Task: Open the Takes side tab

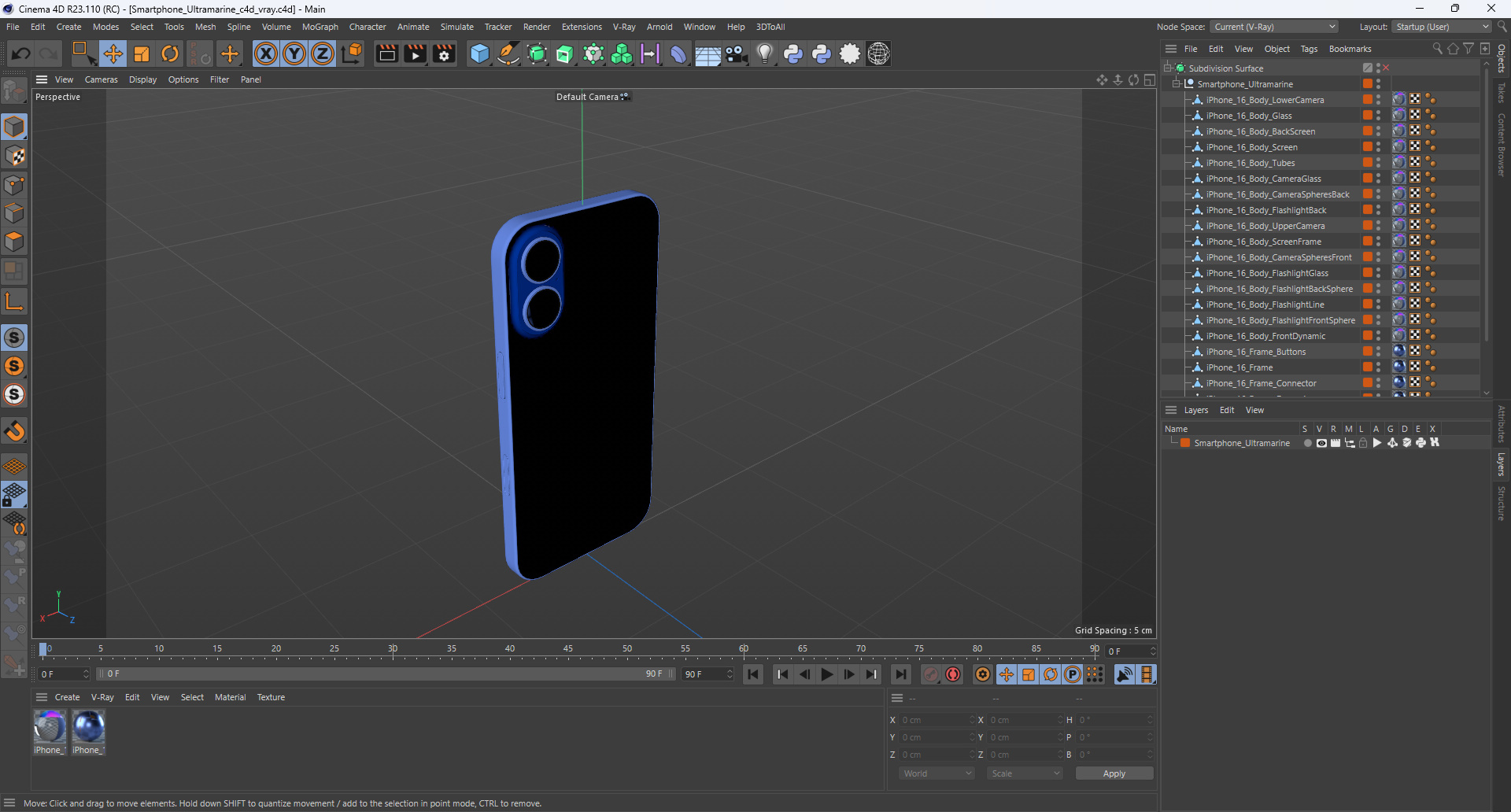Action: [1502, 93]
